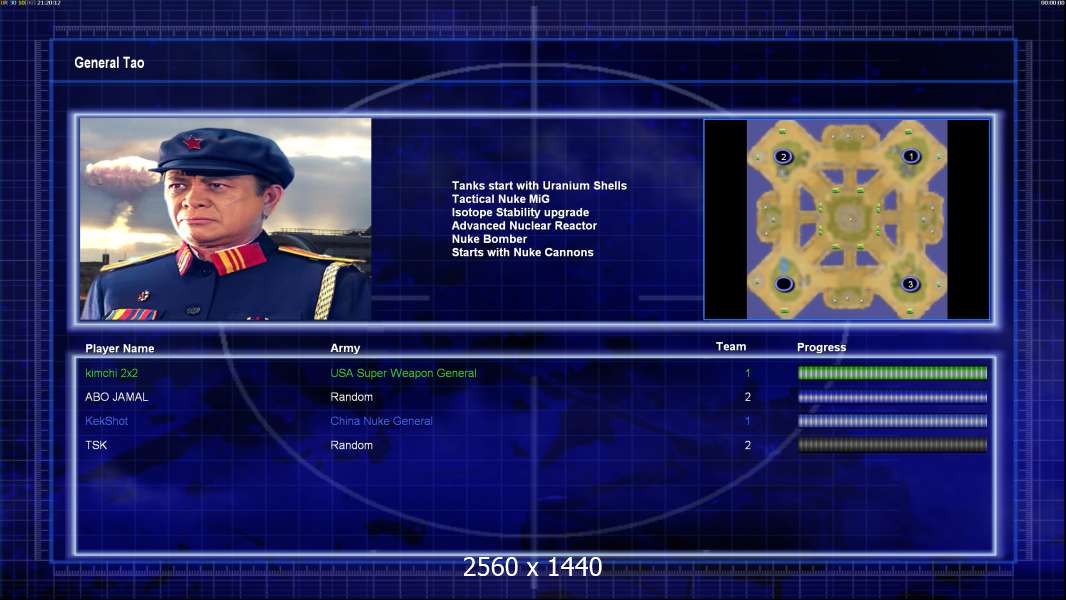Click ABO JAMAL's progress bar
Screen dimensions: 1066x600
click(892, 398)
